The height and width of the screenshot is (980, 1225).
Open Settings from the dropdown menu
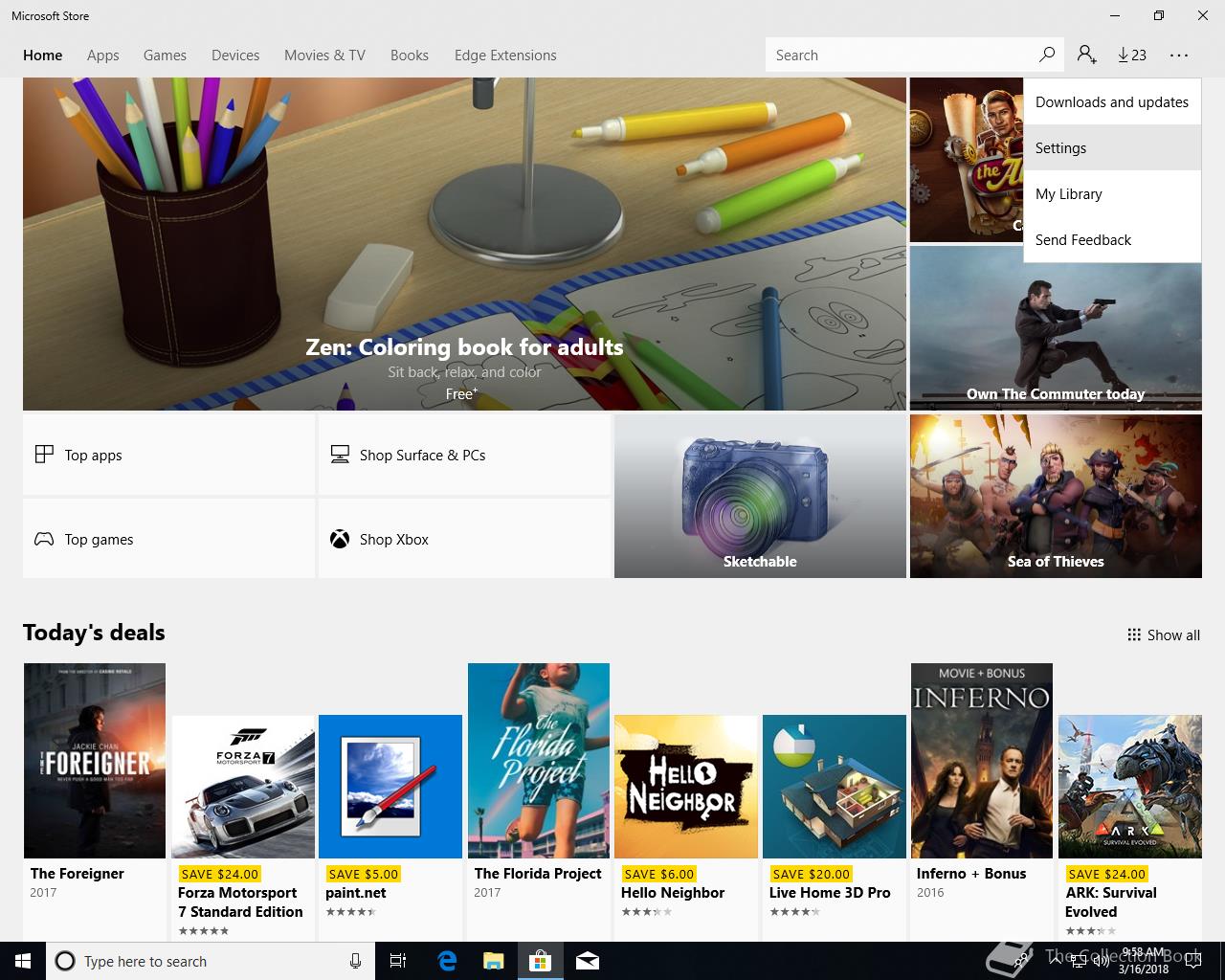[x=1112, y=148]
